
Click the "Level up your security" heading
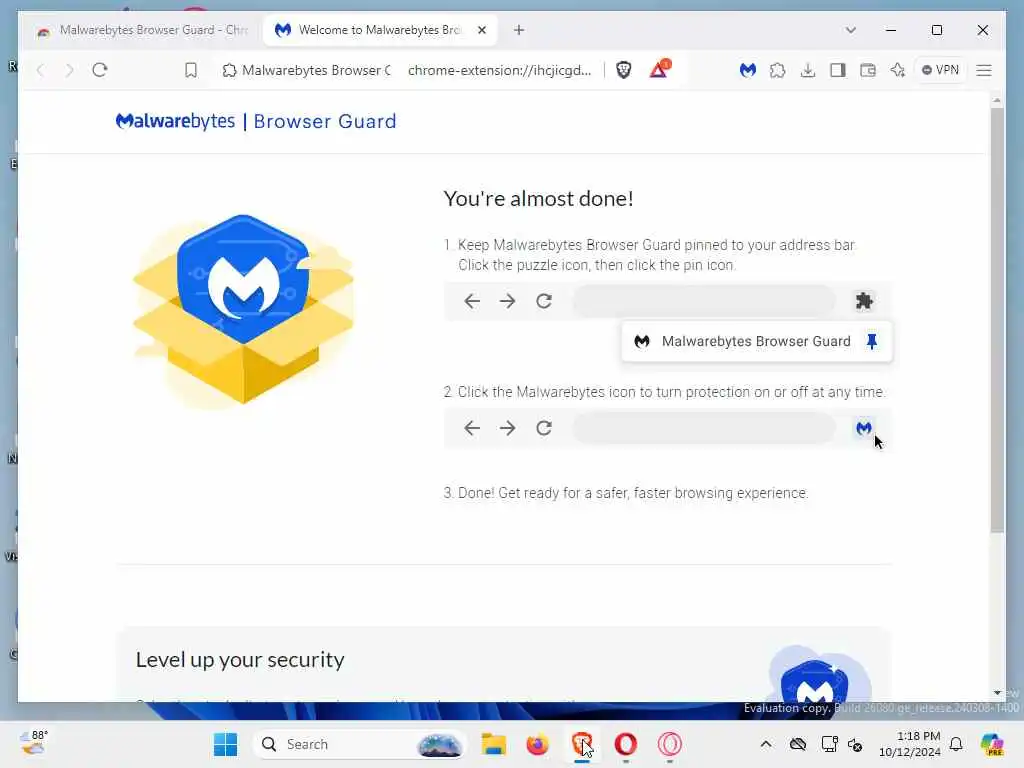coord(240,660)
